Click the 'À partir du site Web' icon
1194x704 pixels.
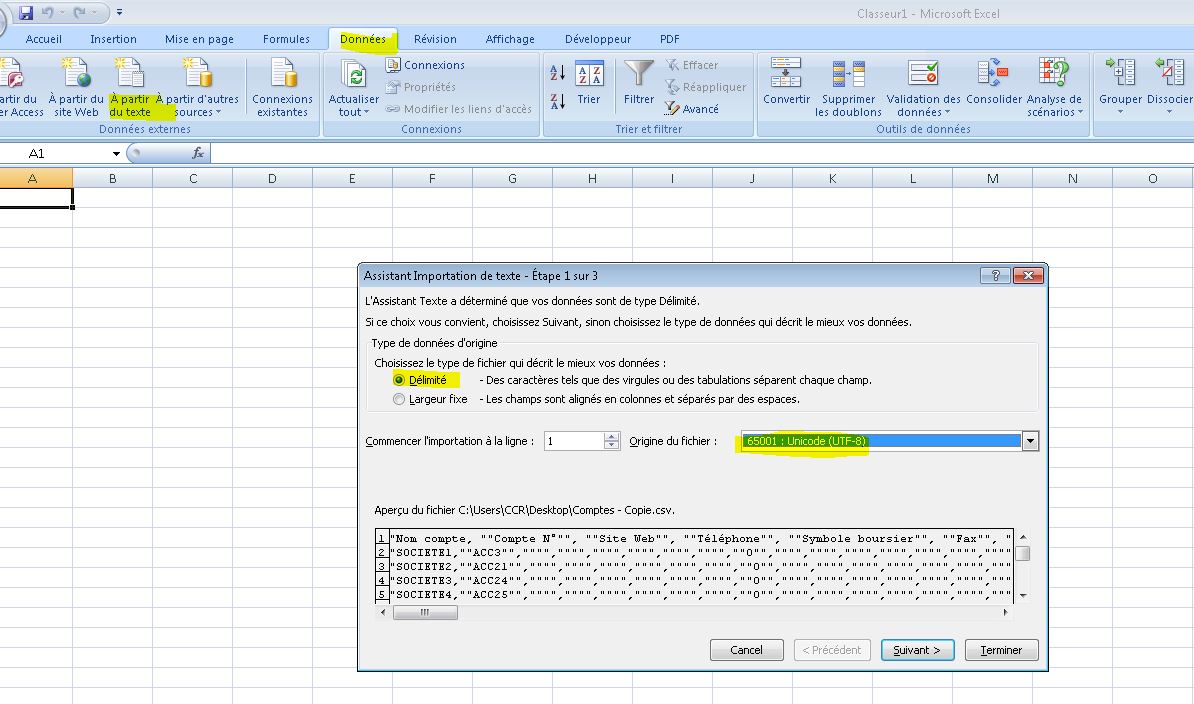pos(76,76)
